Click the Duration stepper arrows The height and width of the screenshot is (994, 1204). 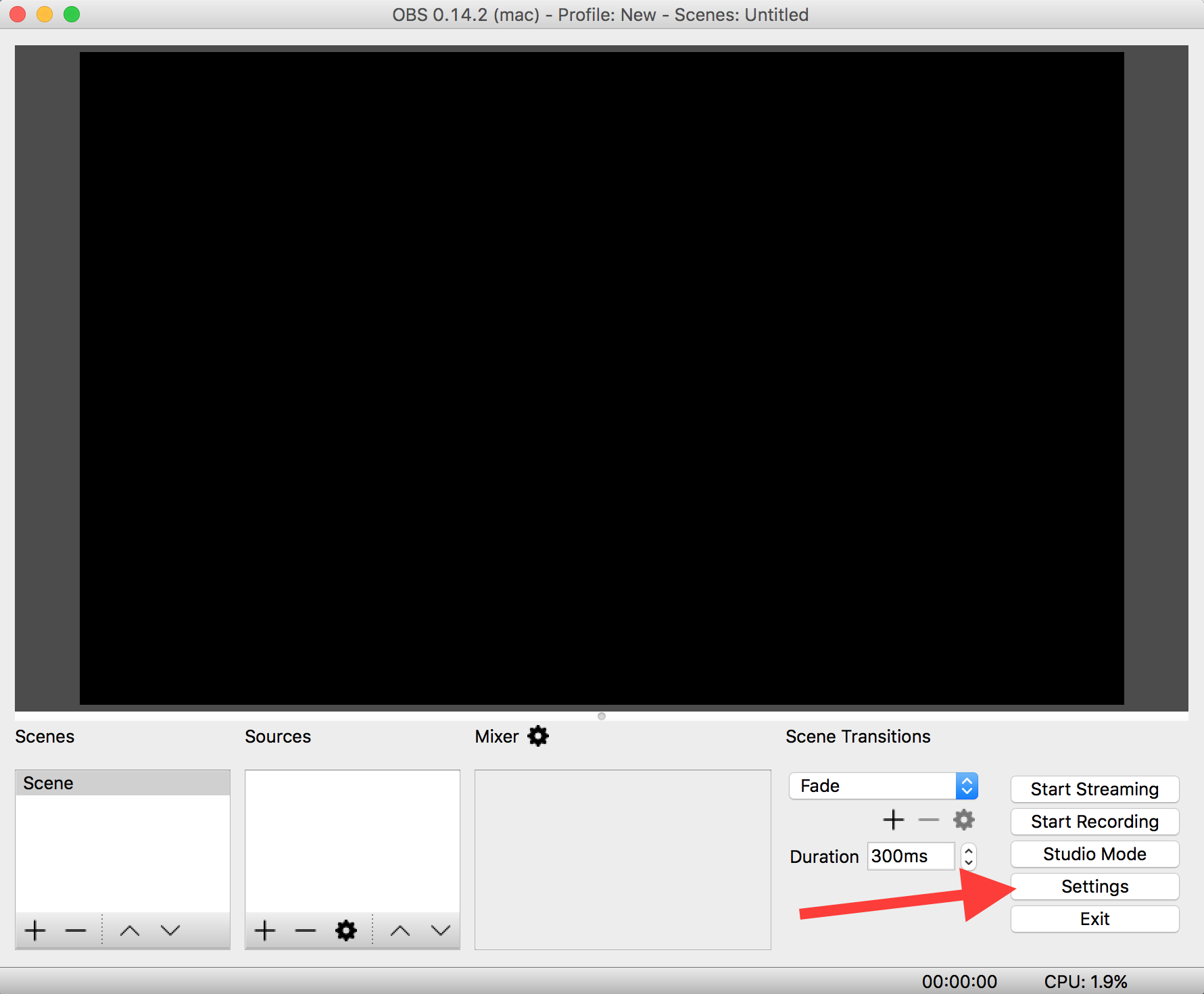point(969,856)
